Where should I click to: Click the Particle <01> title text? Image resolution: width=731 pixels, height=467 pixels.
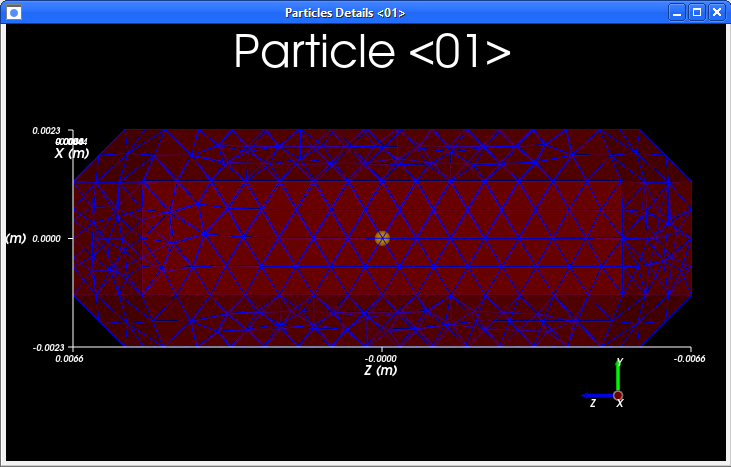pyautogui.click(x=372, y=51)
